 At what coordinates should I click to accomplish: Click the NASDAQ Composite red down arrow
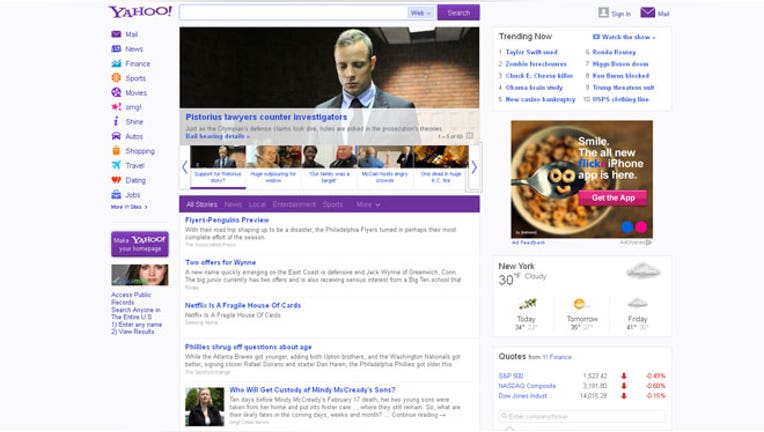[x=624, y=386]
